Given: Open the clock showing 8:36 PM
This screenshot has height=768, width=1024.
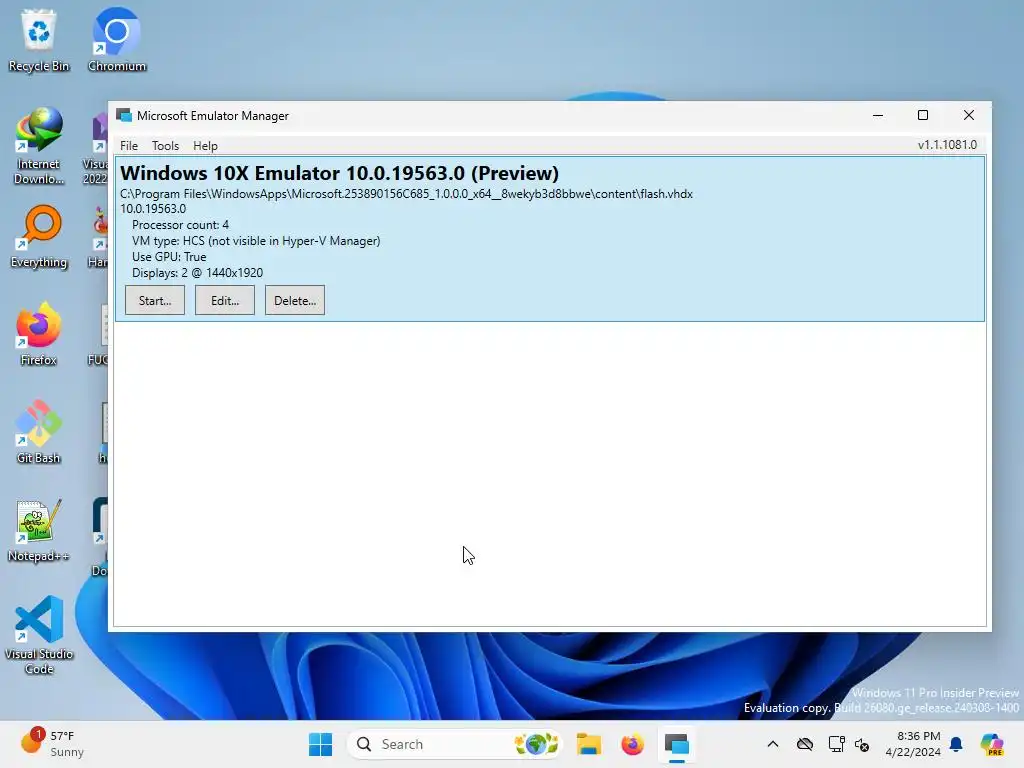Looking at the screenshot, I should tap(913, 744).
